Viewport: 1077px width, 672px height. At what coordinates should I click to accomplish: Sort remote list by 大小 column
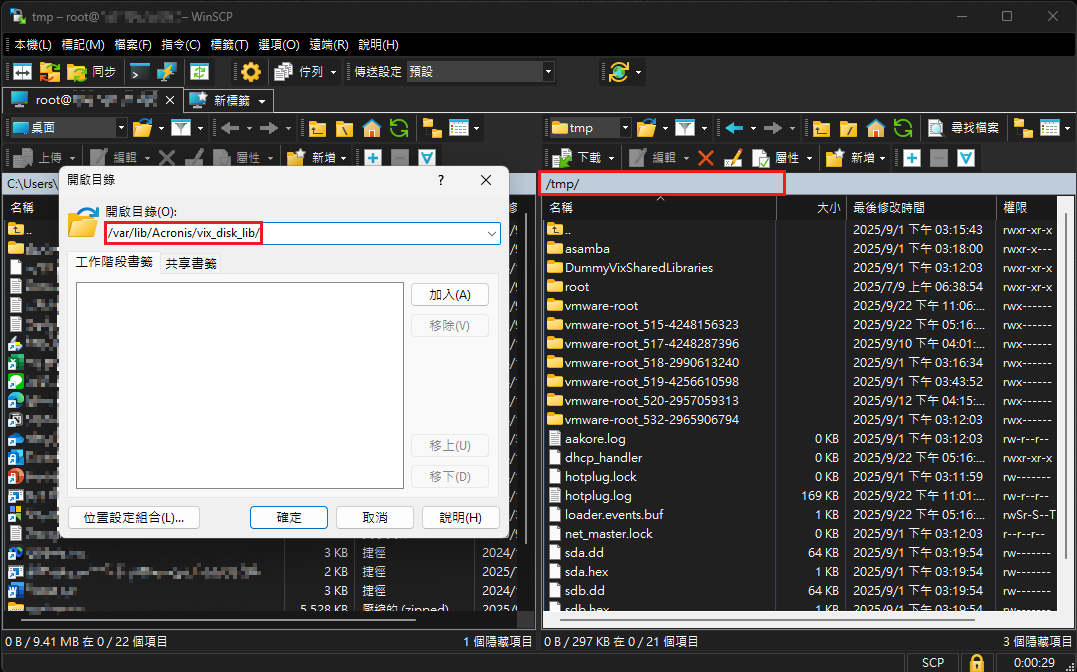tap(811, 208)
